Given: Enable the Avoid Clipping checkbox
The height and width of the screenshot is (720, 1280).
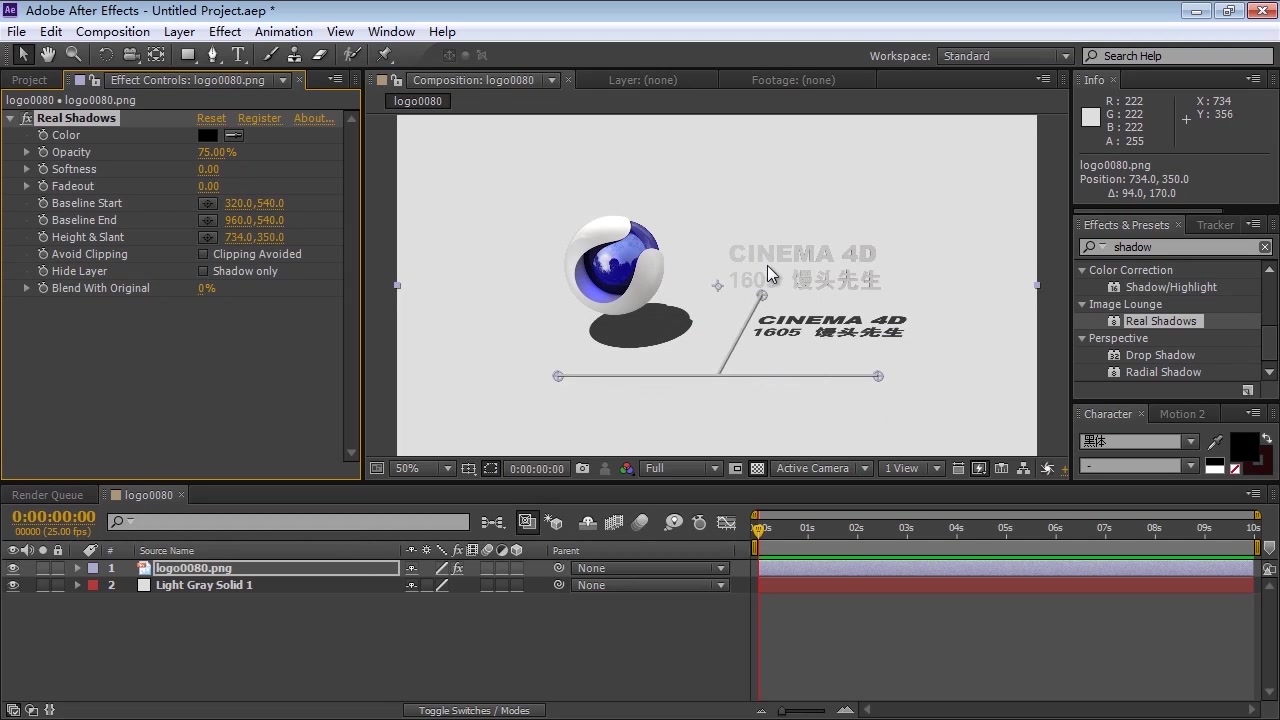Looking at the screenshot, I should click(x=203, y=254).
